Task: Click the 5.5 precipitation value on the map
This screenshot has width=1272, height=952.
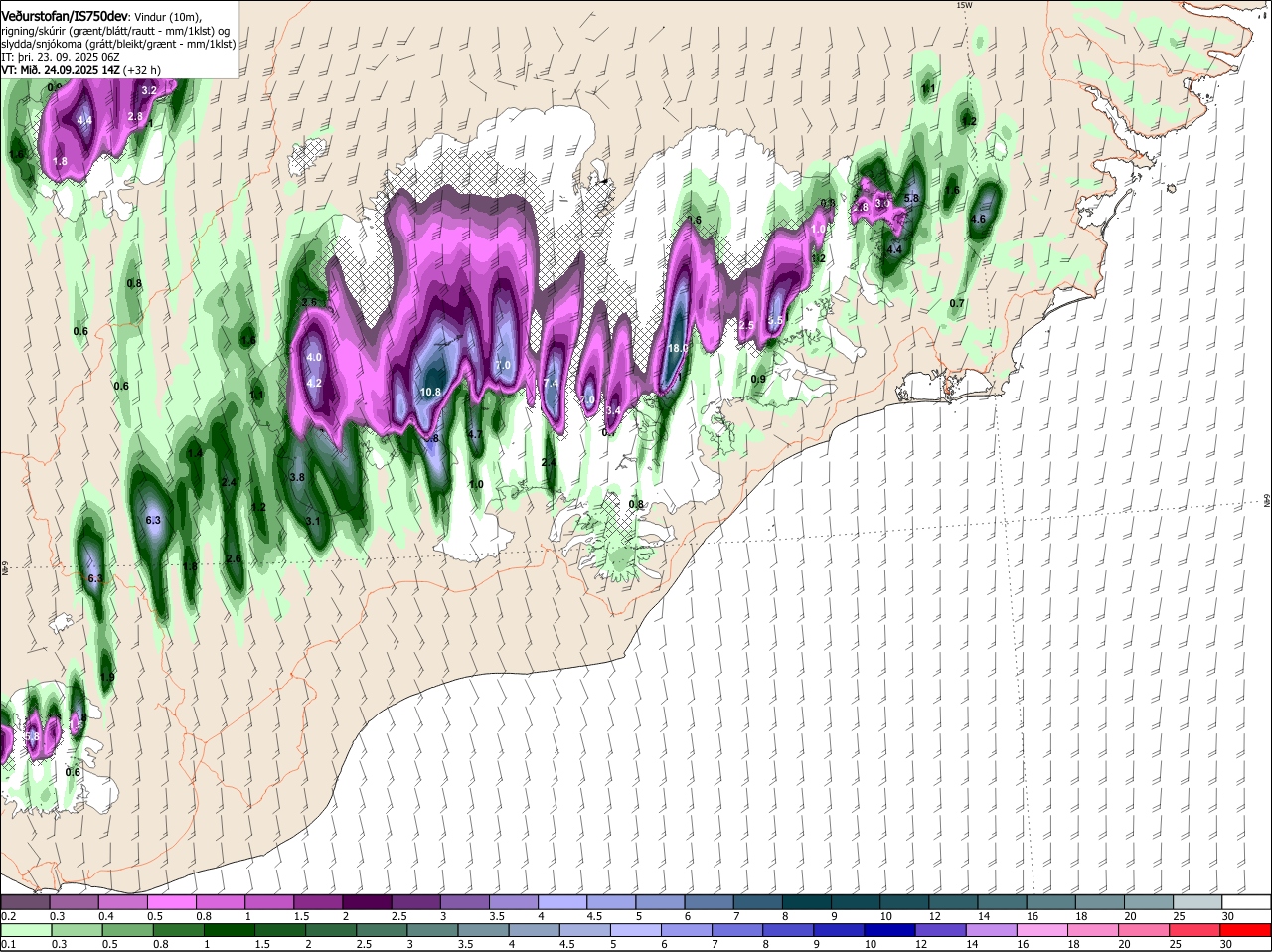Action: coord(776,320)
